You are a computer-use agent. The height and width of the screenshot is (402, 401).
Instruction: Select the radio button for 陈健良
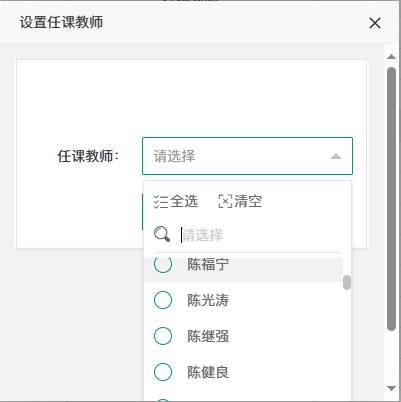[163, 372]
